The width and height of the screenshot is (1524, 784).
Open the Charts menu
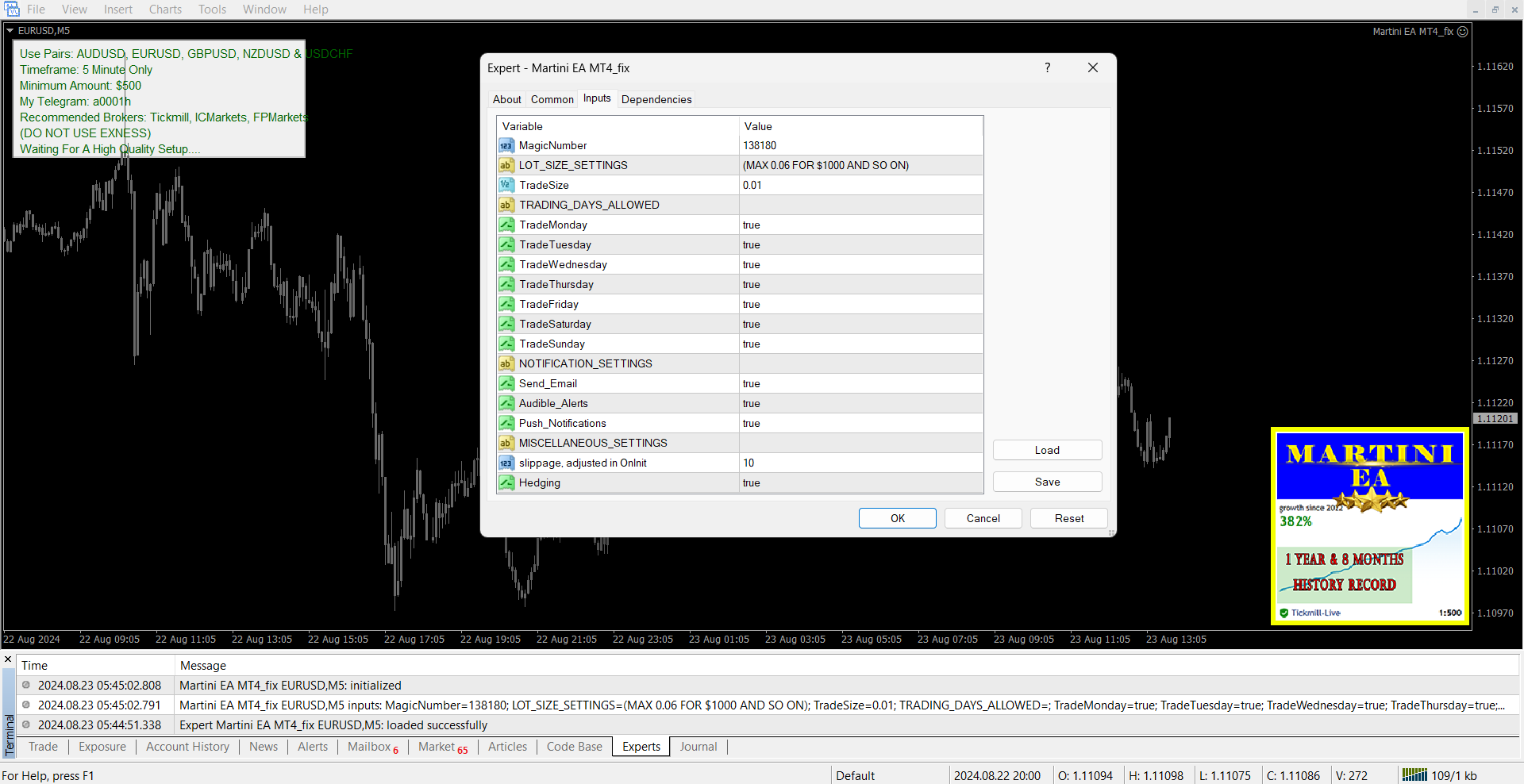(165, 10)
